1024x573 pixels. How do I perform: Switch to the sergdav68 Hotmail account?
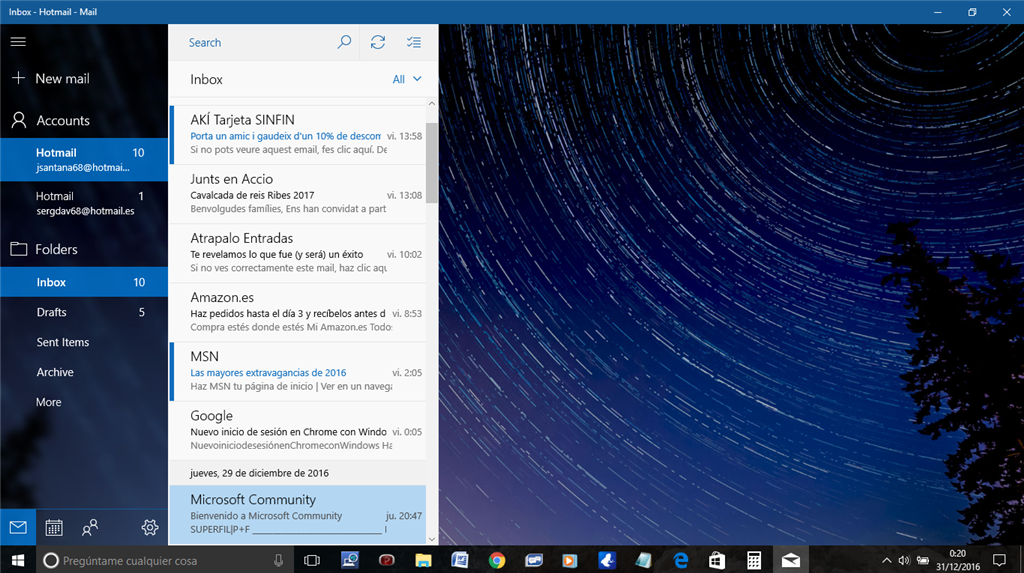(84, 203)
